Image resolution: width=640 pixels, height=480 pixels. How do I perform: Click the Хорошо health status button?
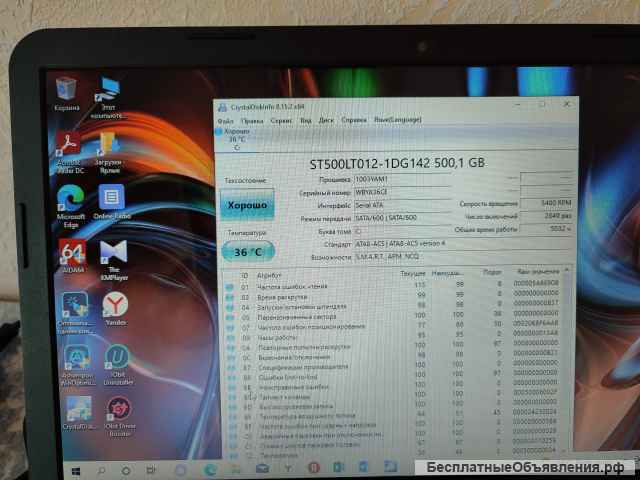pyautogui.click(x=247, y=204)
